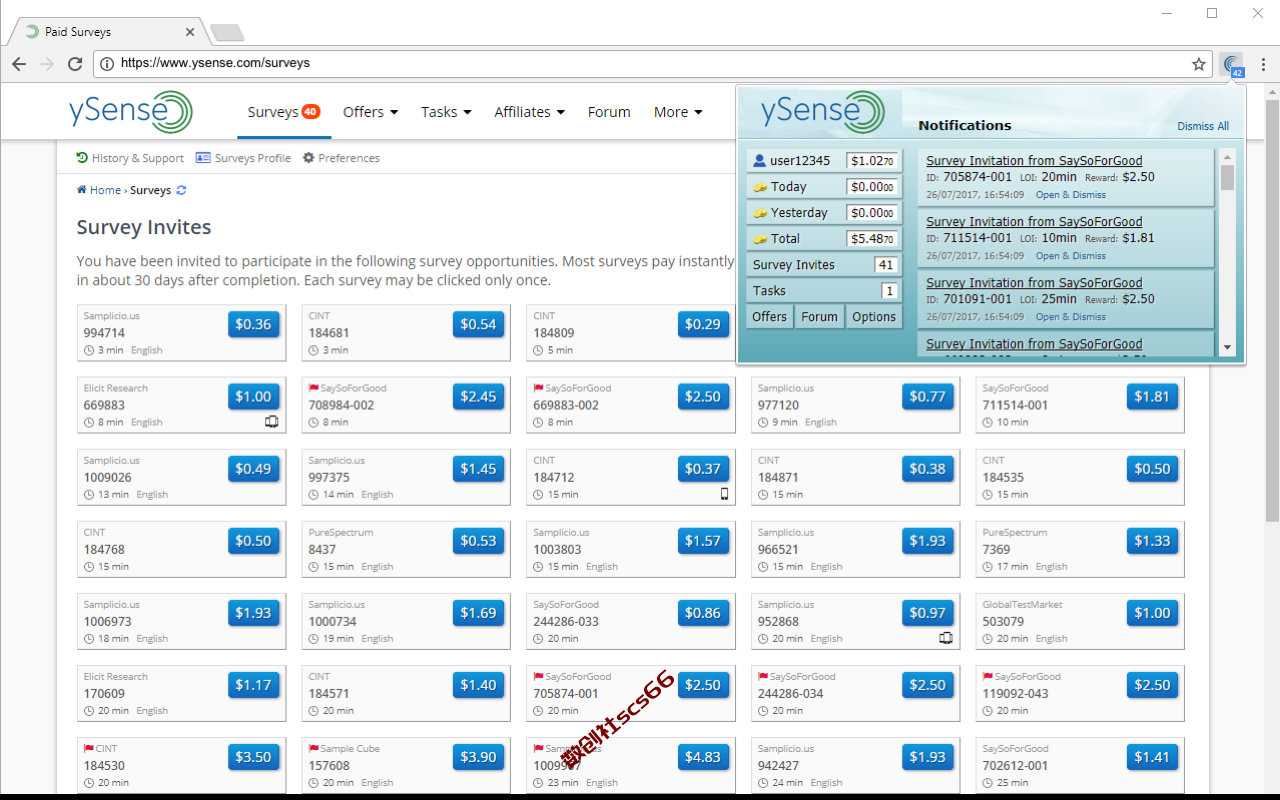Click the Forum button in extension popup
The width and height of the screenshot is (1280, 800).
(819, 317)
